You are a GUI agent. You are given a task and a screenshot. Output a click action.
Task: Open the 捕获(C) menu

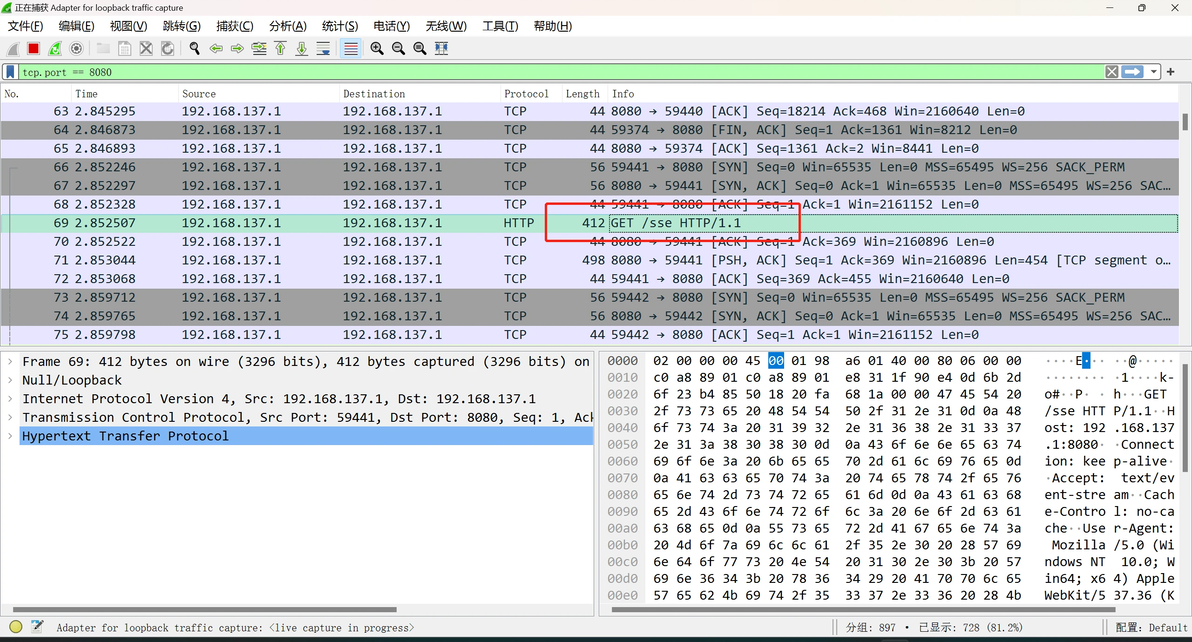(x=235, y=26)
